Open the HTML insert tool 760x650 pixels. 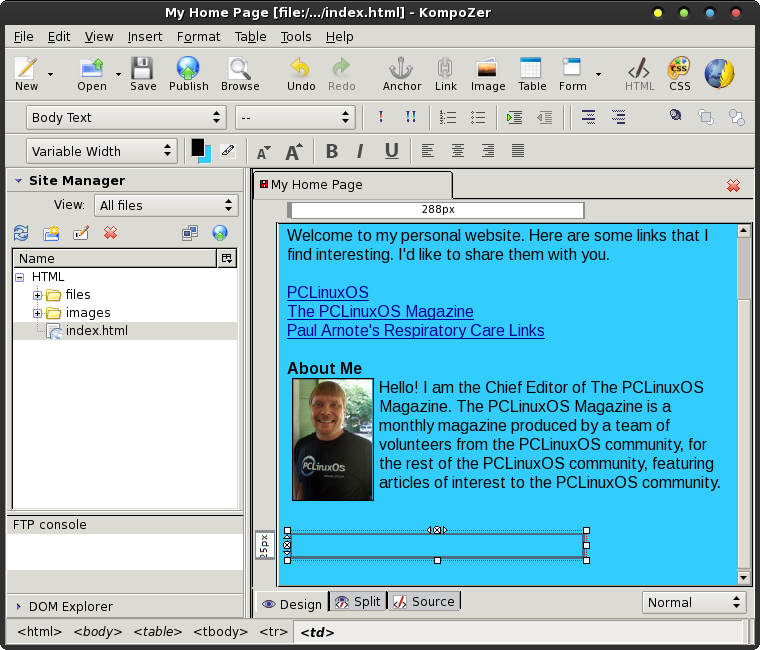click(x=639, y=74)
